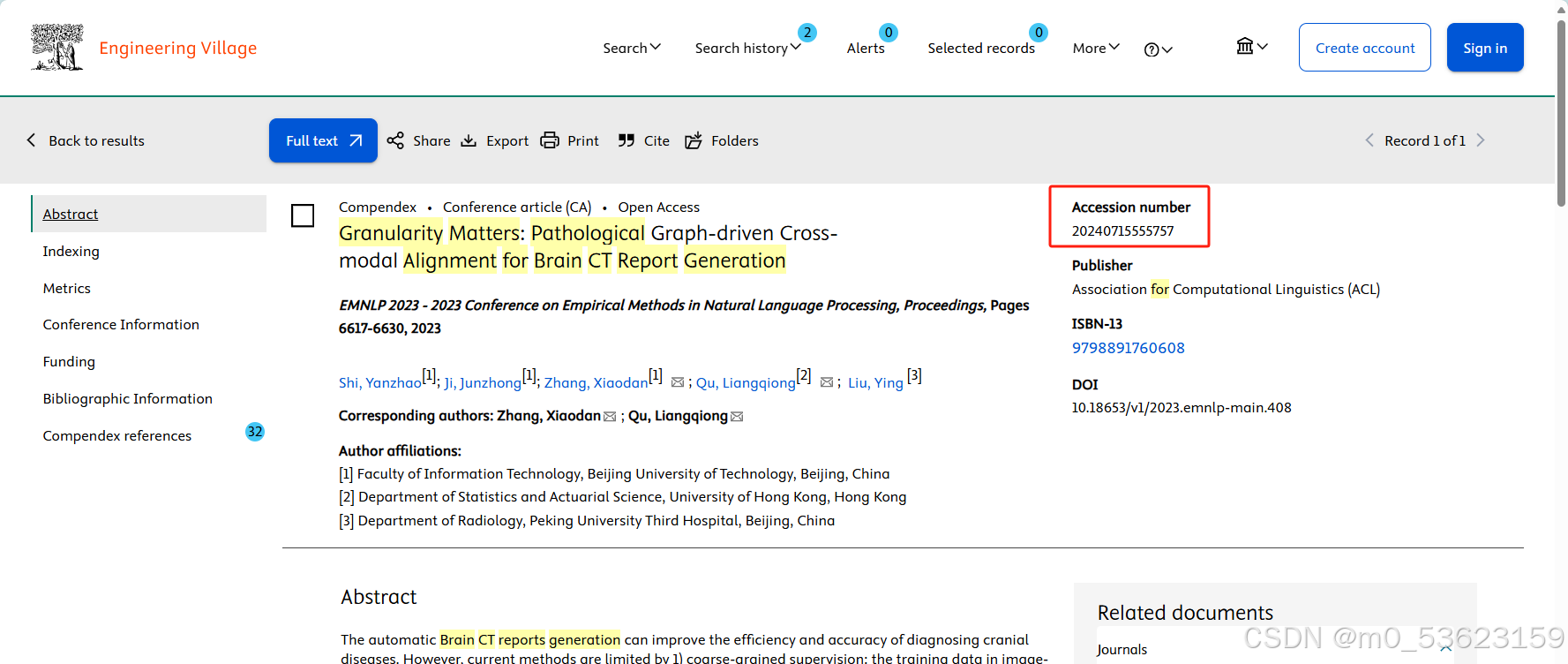The width and height of the screenshot is (1568, 664).
Task: Open Selected records
Action: pyautogui.click(x=981, y=48)
